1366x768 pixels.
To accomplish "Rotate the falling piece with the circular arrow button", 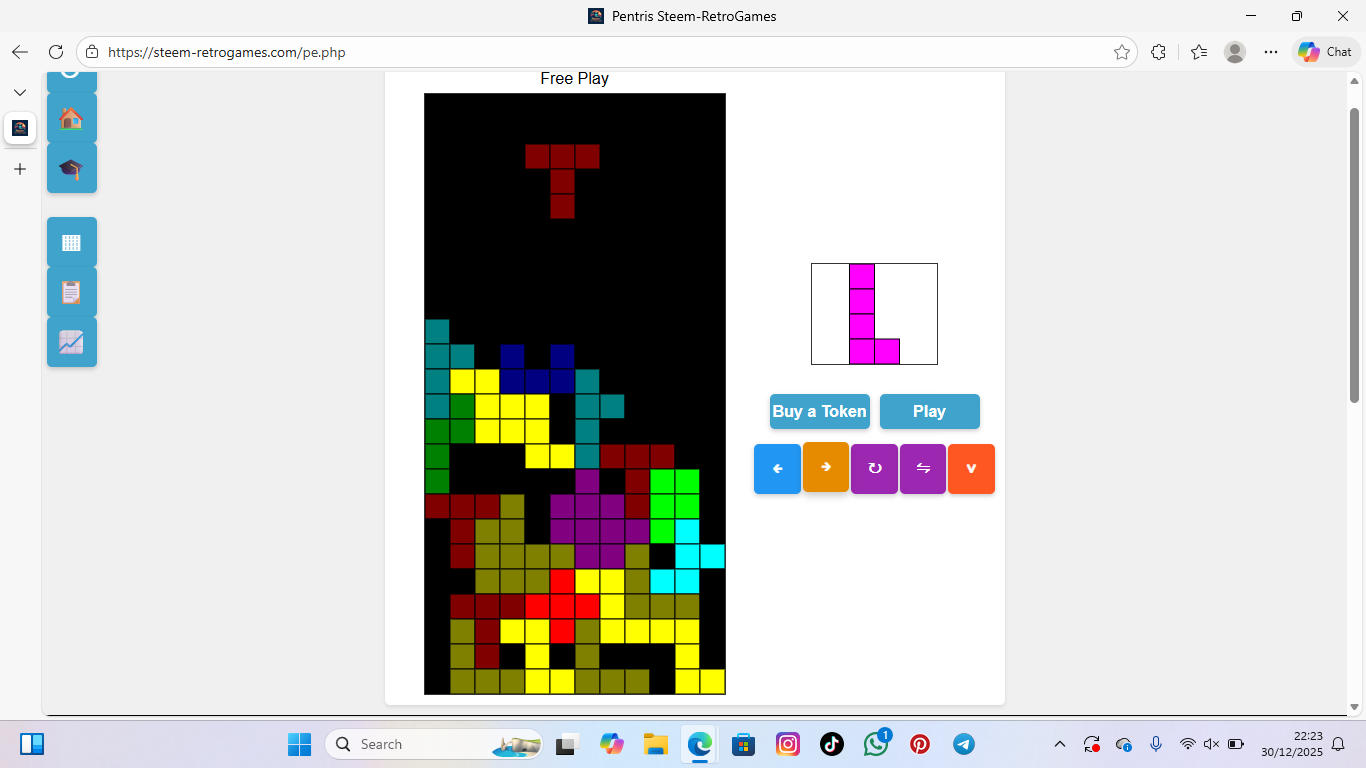I will [x=874, y=469].
